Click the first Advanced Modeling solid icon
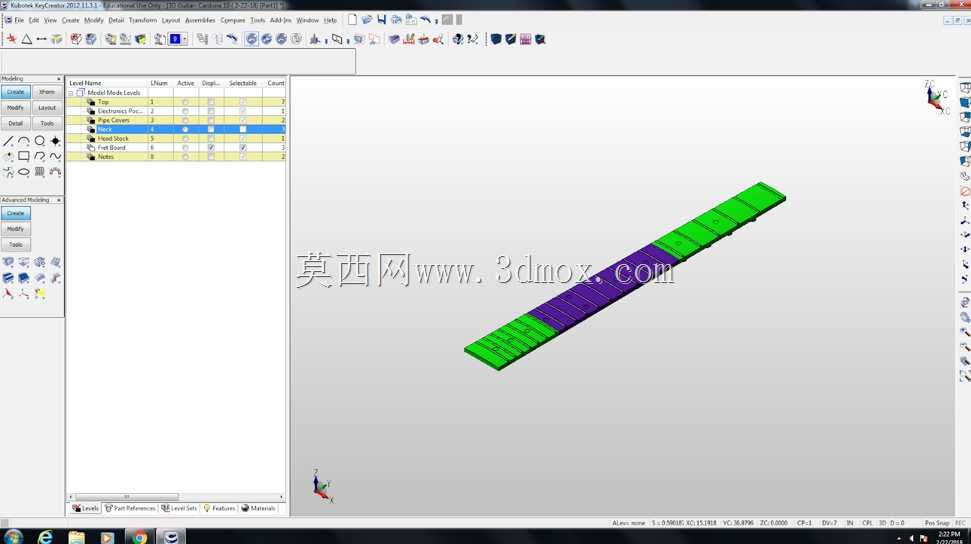Image resolution: width=971 pixels, height=544 pixels. [8, 263]
